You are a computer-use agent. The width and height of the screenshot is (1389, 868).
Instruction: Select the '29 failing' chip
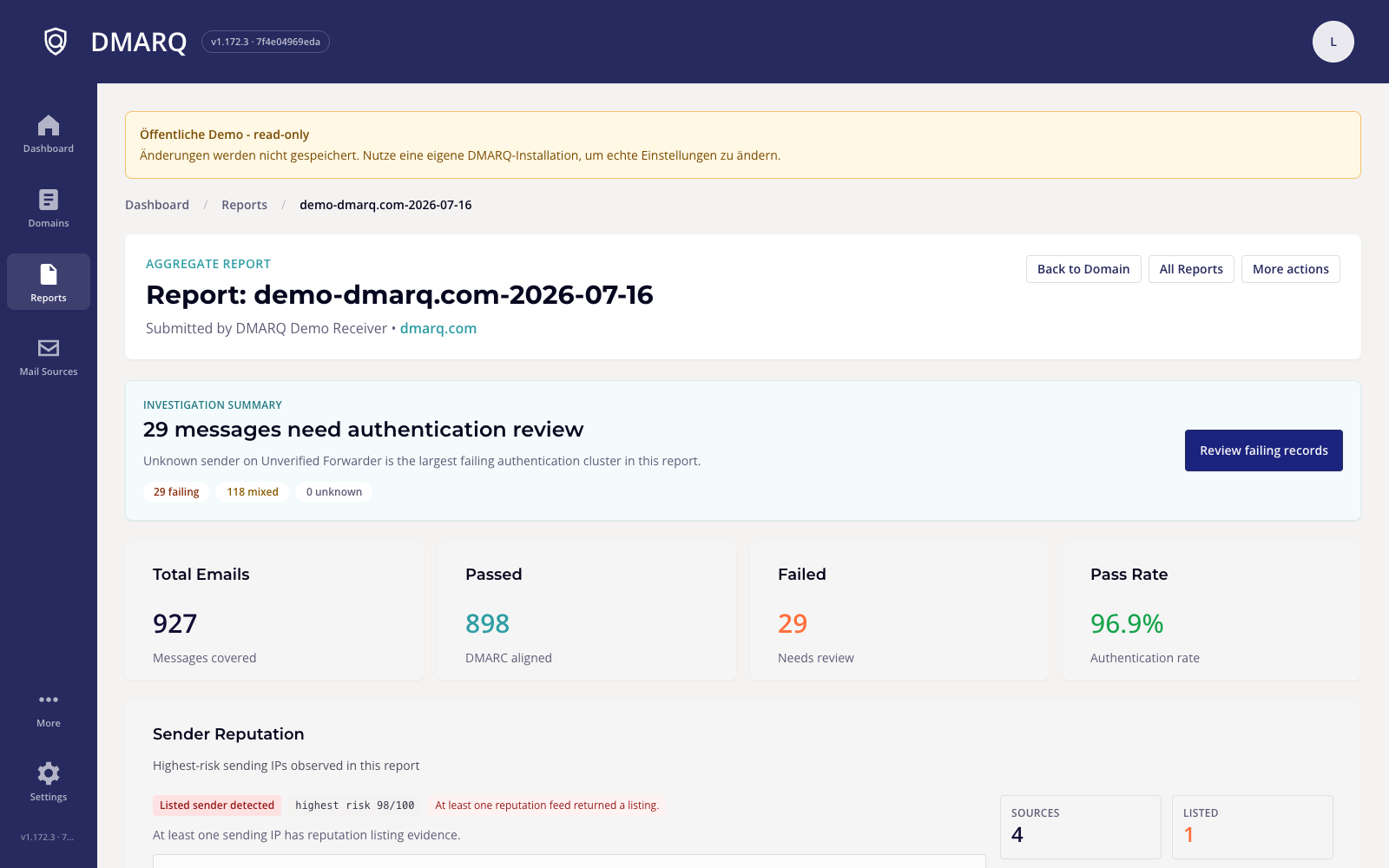pyautogui.click(x=176, y=492)
